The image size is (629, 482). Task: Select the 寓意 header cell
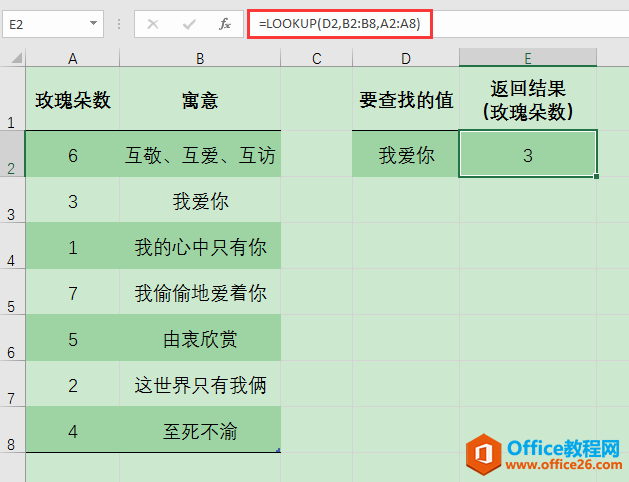[x=200, y=99]
